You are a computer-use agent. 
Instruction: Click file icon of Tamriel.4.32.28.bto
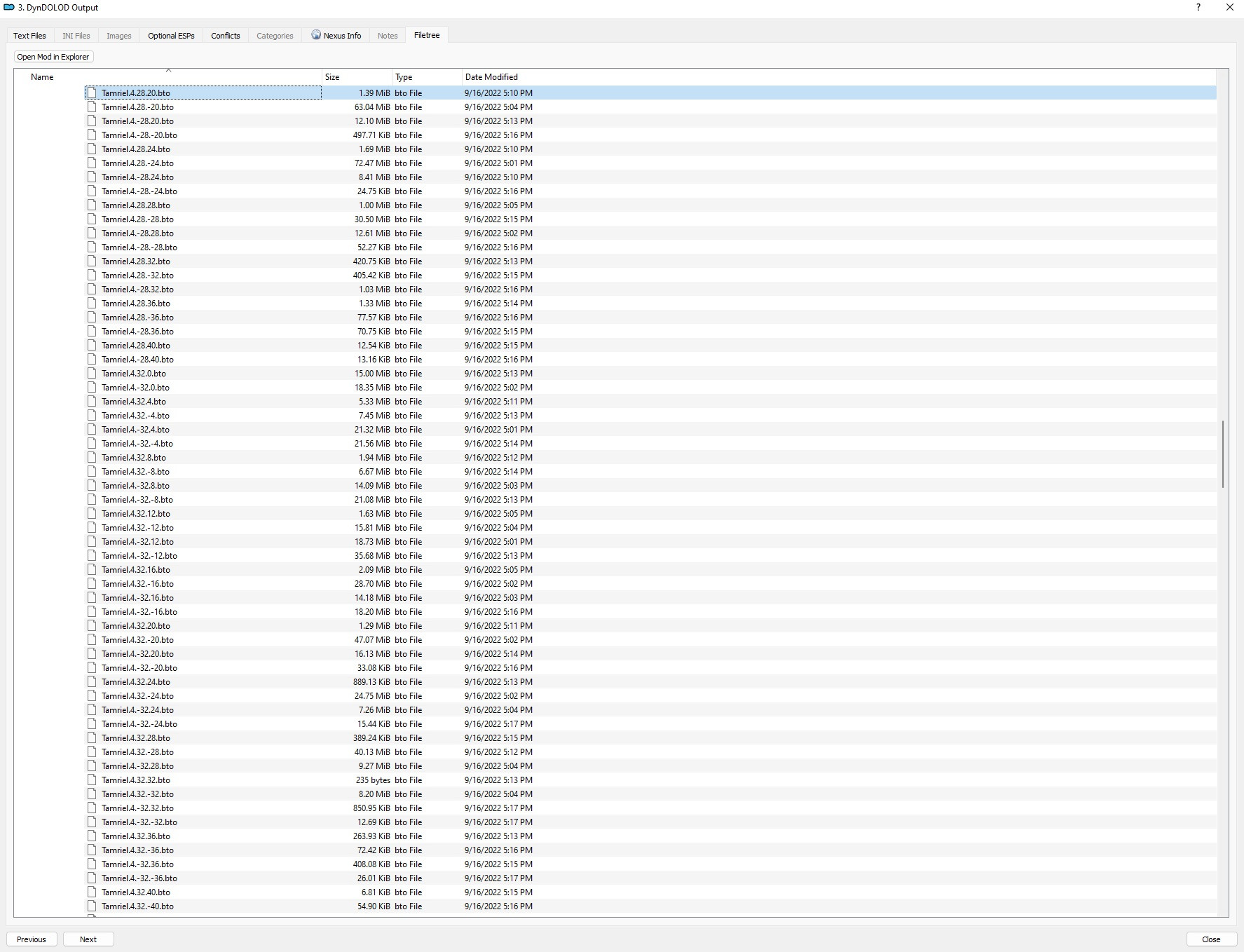click(x=92, y=737)
